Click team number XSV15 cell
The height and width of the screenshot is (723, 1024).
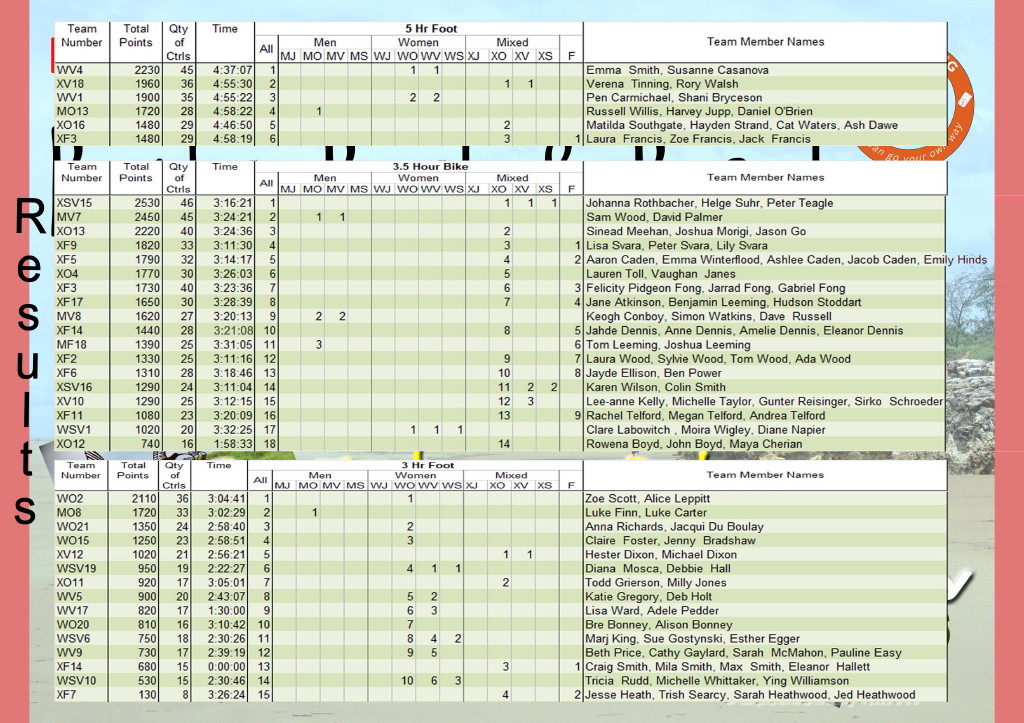pyautogui.click(x=74, y=203)
